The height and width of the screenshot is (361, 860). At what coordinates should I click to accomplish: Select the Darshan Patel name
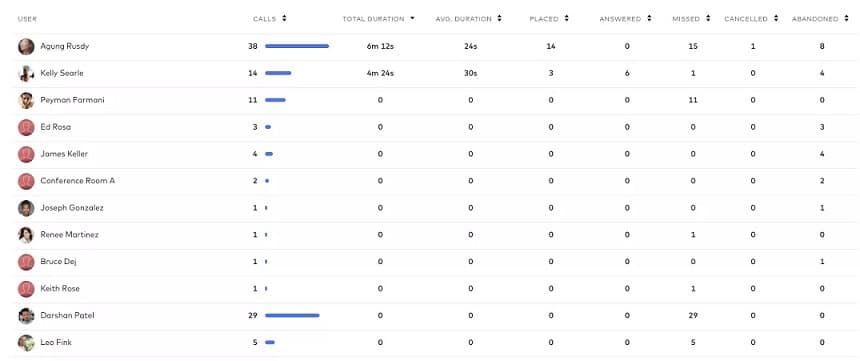[67, 315]
